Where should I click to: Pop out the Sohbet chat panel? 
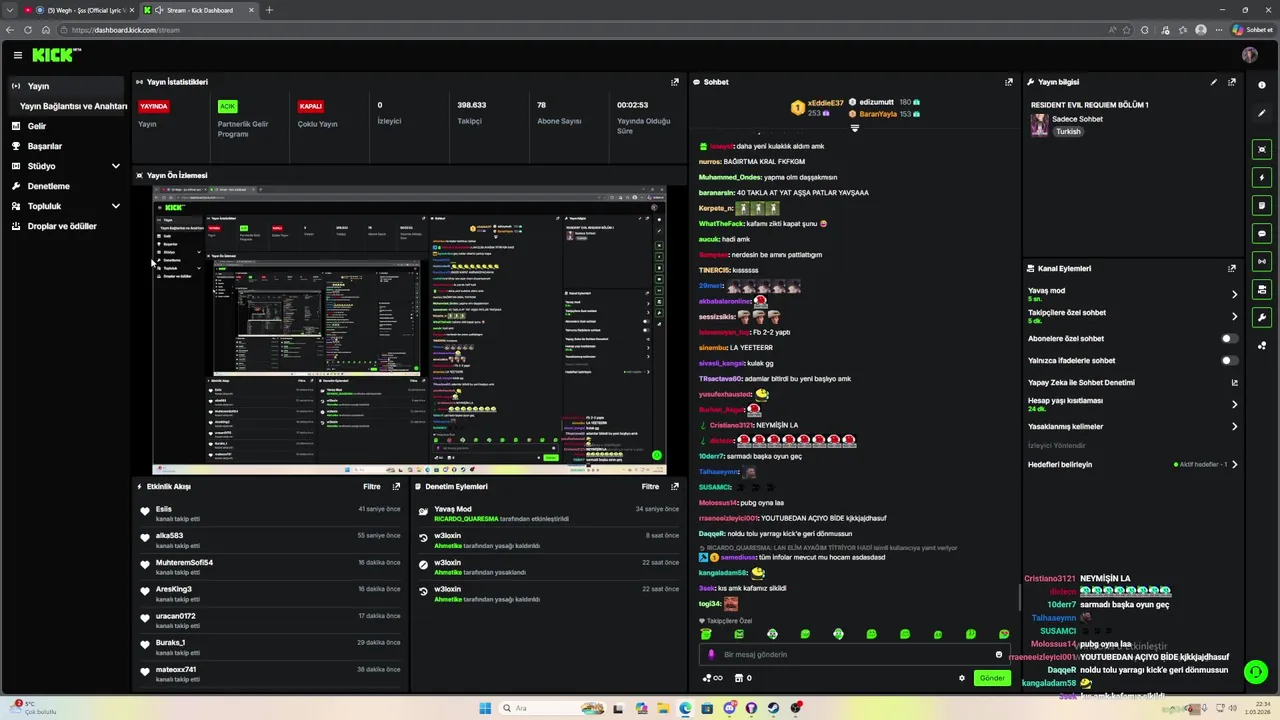point(1008,82)
